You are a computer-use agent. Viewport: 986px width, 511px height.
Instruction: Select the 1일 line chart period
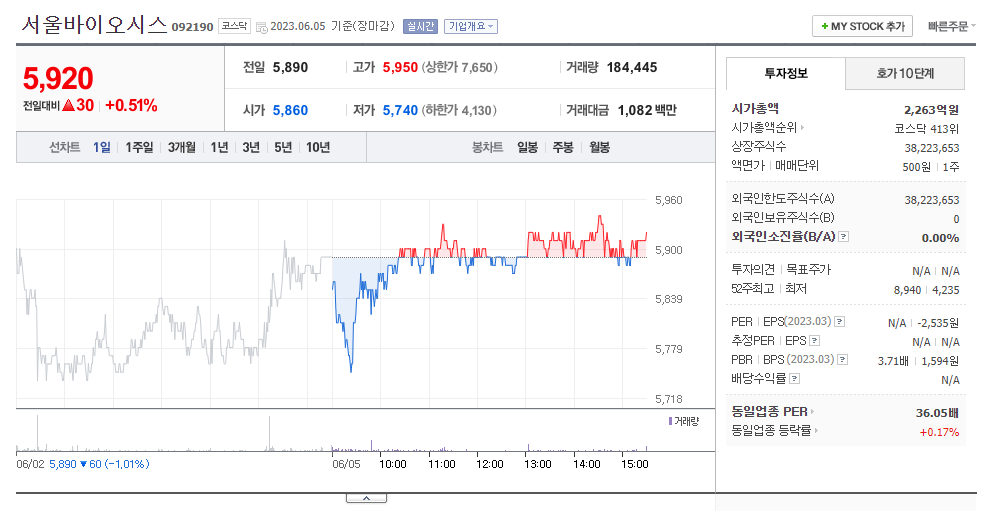[x=102, y=147]
